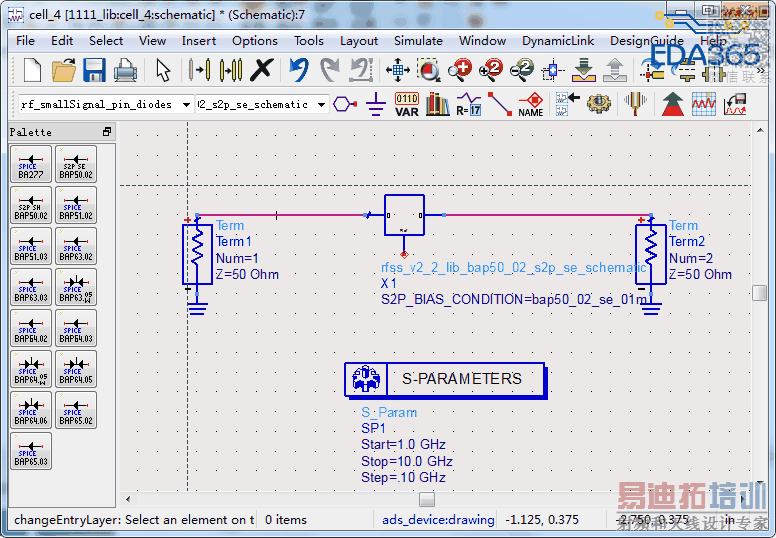Create a new schematic with New icon

pyautogui.click(x=32, y=70)
